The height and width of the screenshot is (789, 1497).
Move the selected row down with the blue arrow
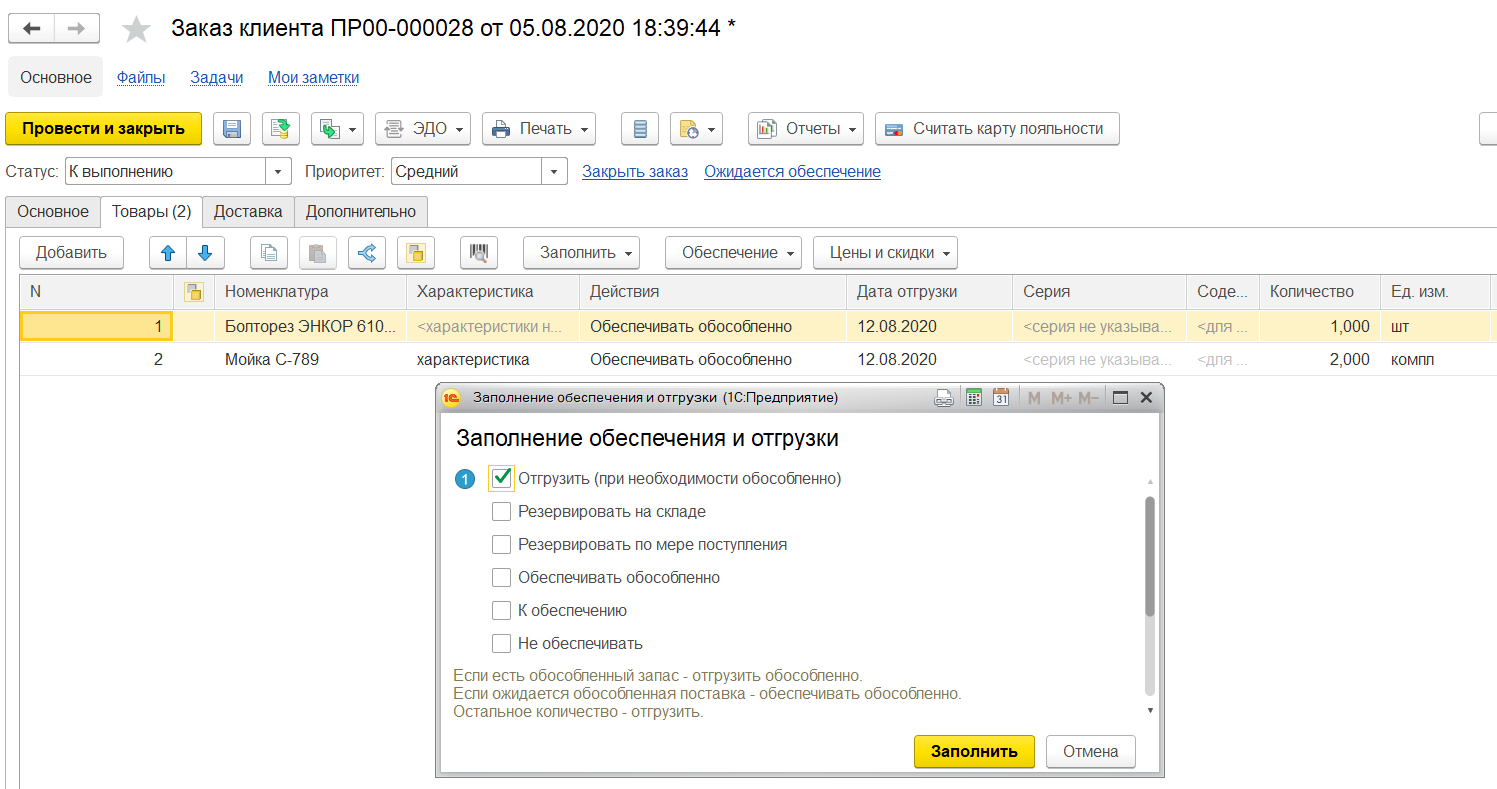click(x=206, y=253)
